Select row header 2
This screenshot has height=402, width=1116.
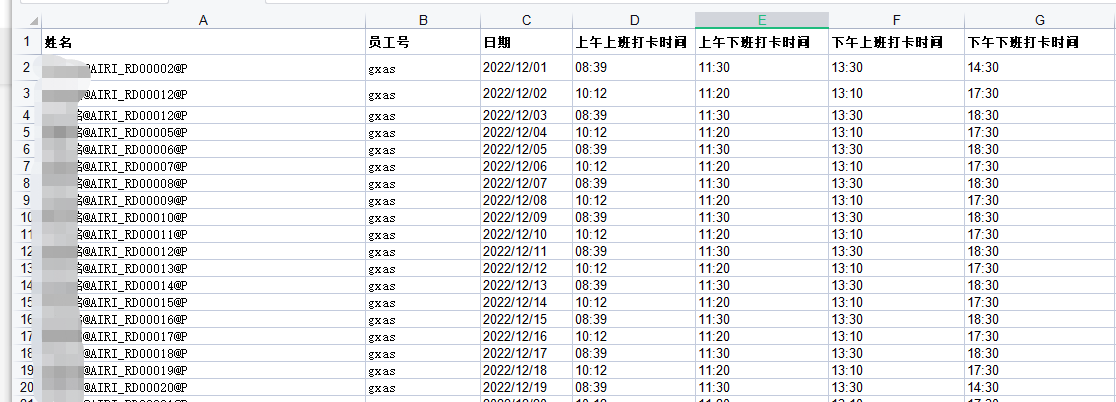pyautogui.click(x=27, y=68)
